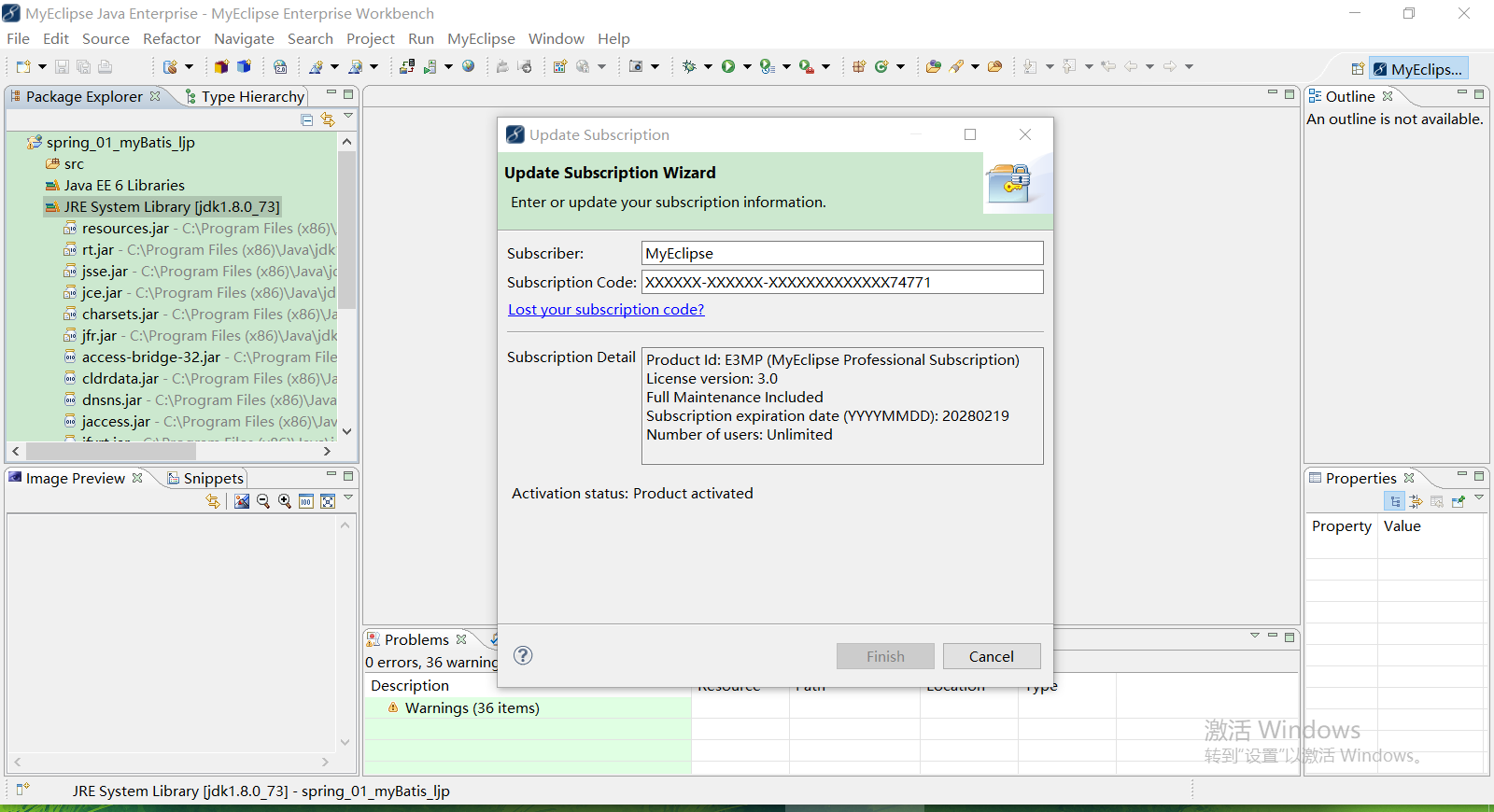Open the Properties view menu dropdown
1494x812 pixels.
coord(1479,497)
